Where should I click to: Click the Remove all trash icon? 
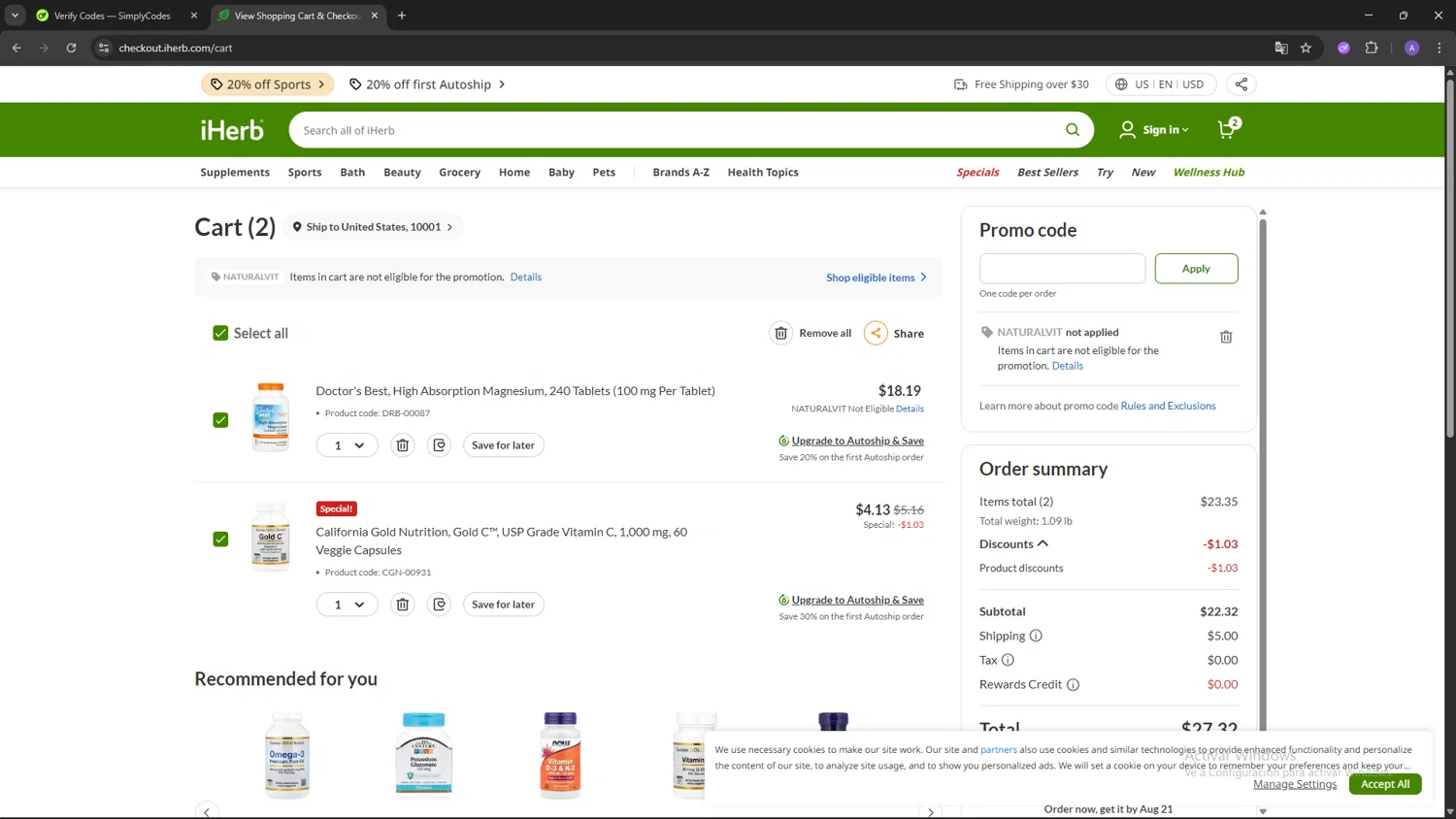coord(781,333)
